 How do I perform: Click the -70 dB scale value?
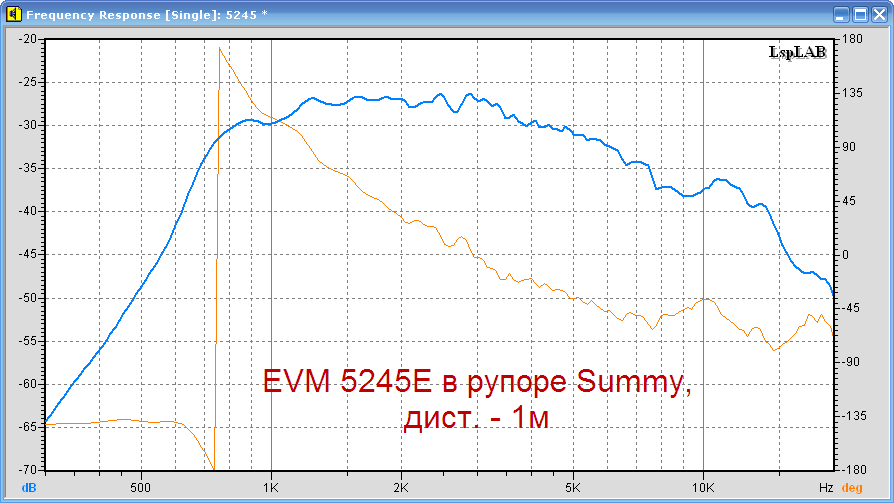point(27,469)
